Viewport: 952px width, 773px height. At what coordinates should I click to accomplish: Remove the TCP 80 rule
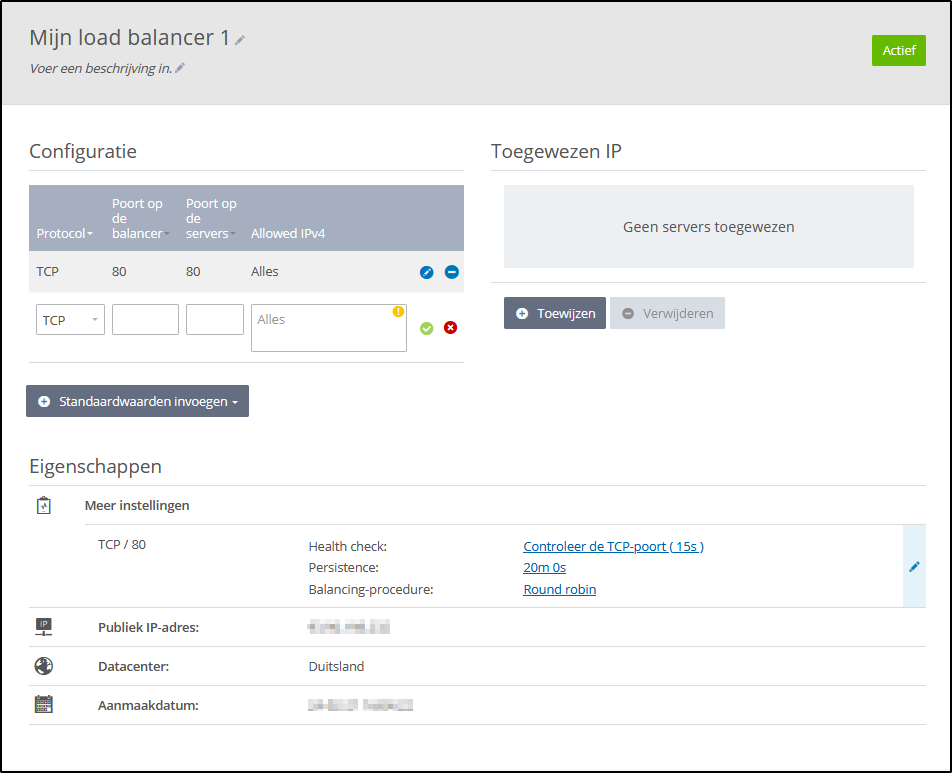point(452,272)
